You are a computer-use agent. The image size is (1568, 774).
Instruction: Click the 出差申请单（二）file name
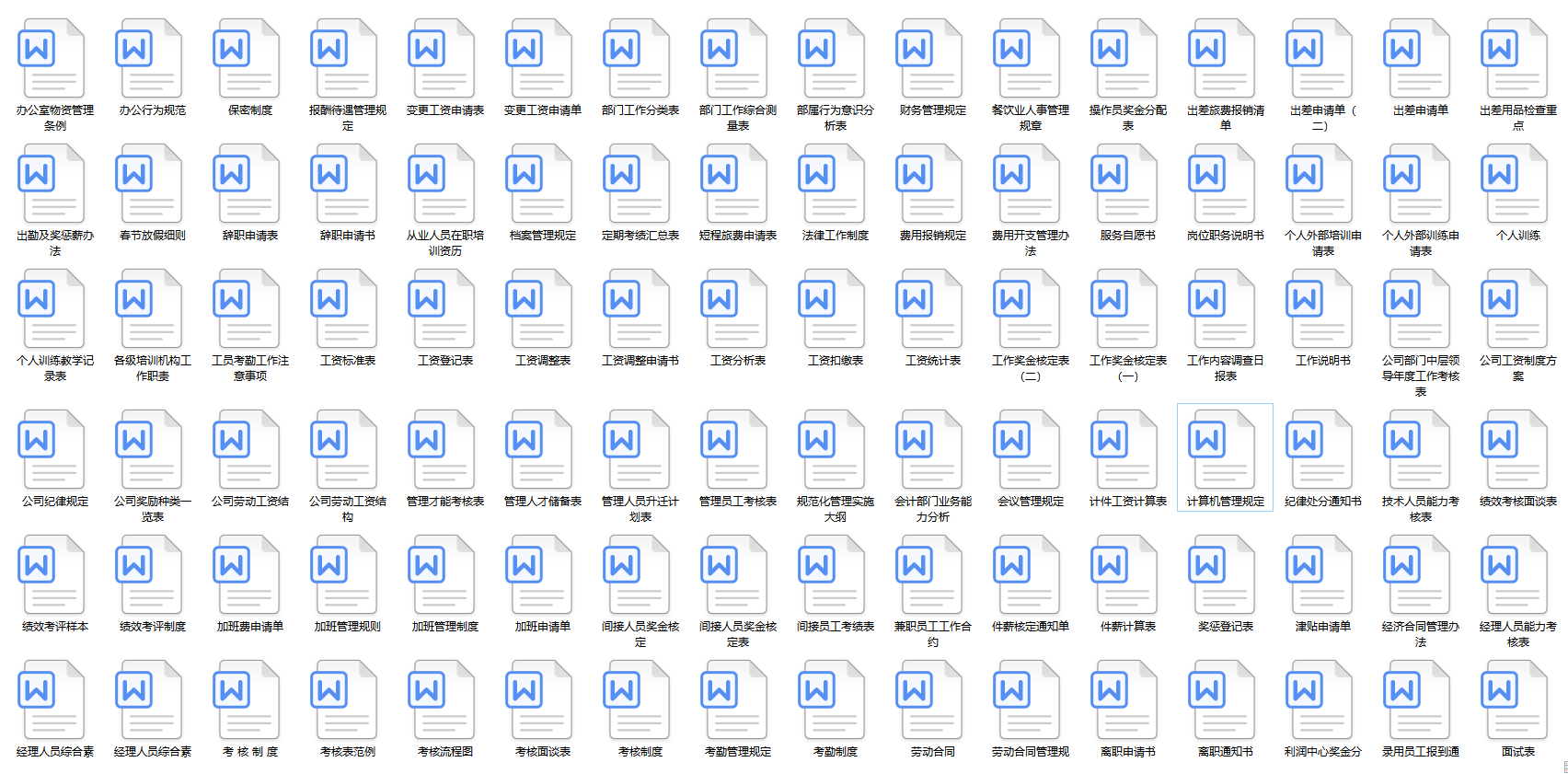coord(1323,118)
